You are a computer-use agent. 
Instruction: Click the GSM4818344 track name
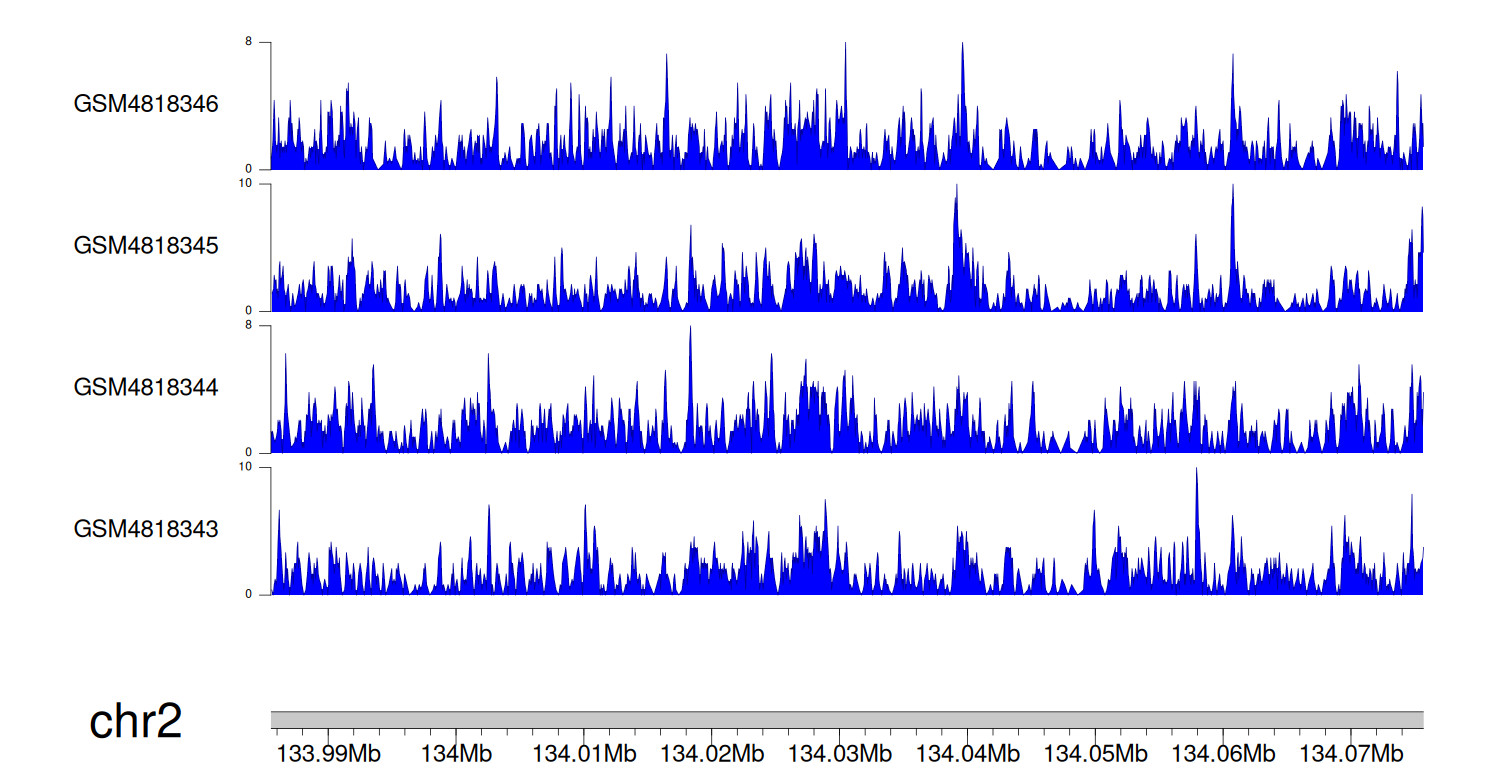[x=146, y=387]
